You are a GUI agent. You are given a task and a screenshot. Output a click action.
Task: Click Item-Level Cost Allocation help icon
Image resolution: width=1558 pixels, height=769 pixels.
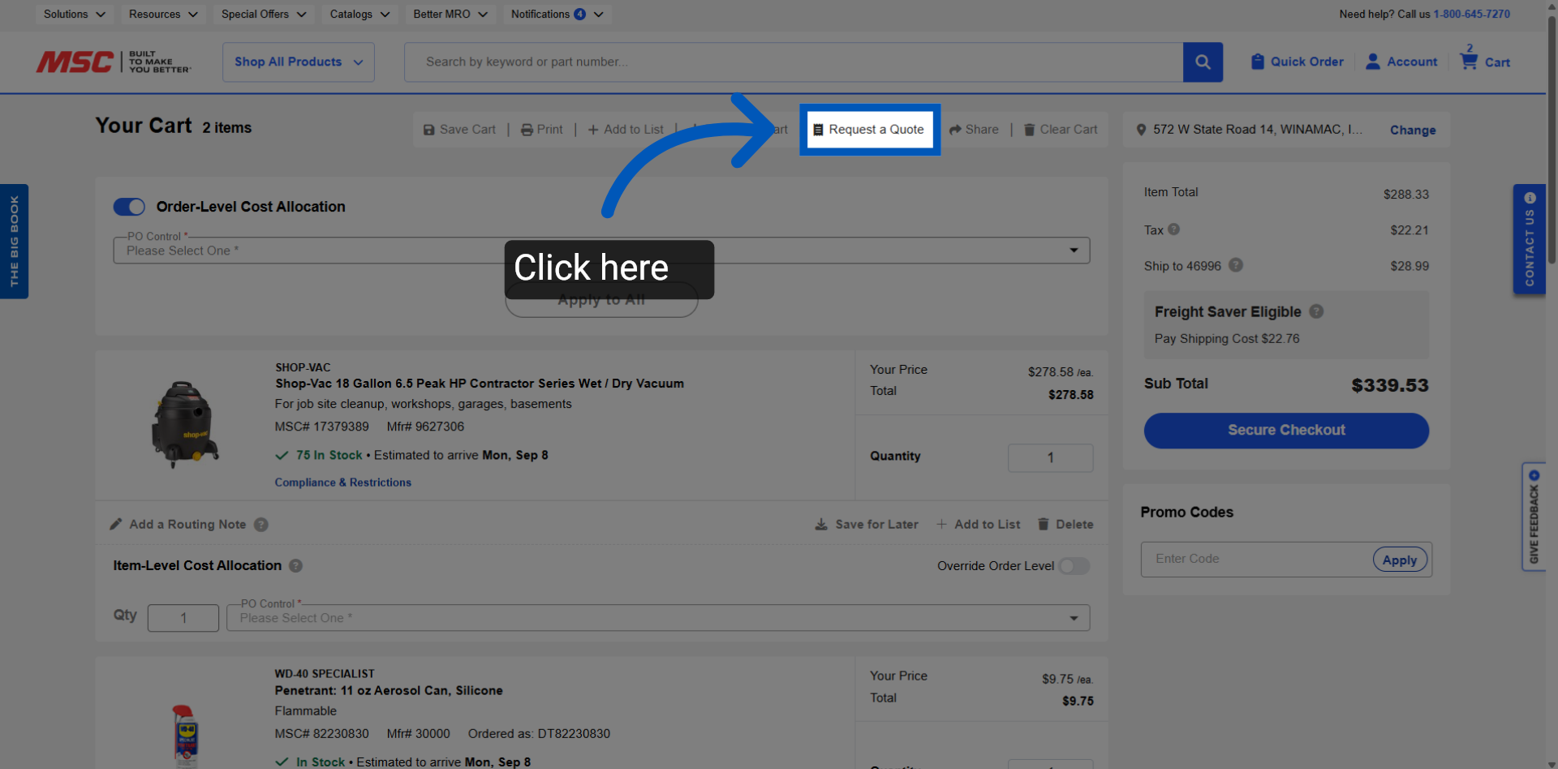point(296,565)
